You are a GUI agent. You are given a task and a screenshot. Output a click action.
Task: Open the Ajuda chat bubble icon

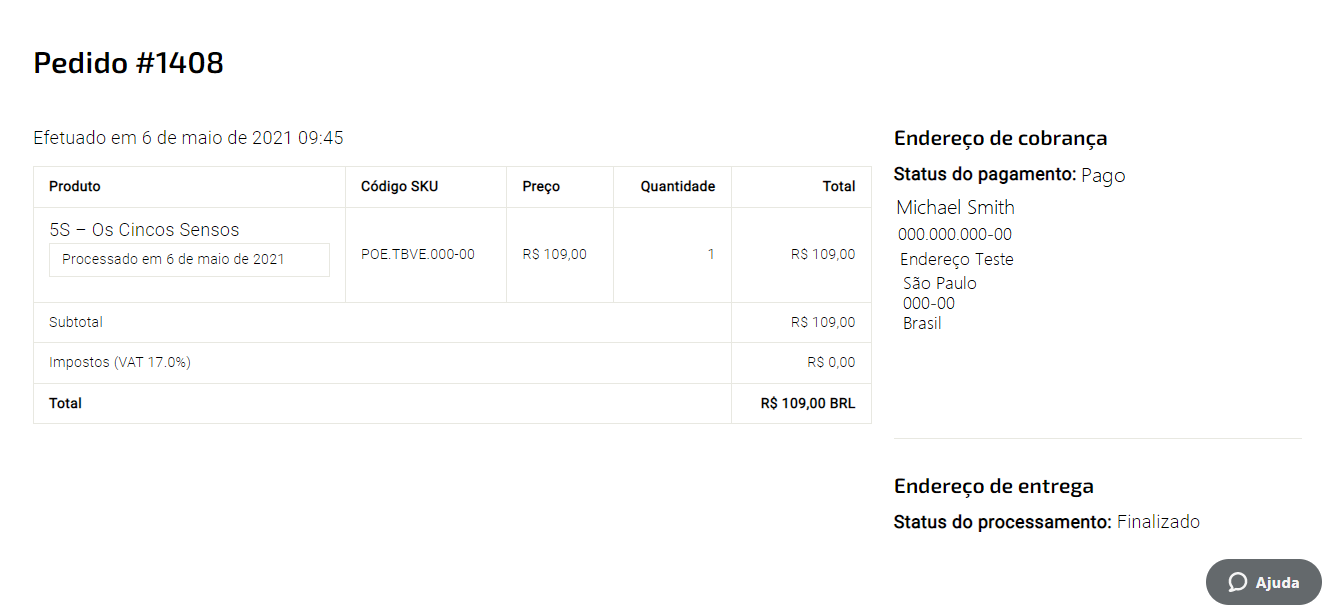[1238, 582]
